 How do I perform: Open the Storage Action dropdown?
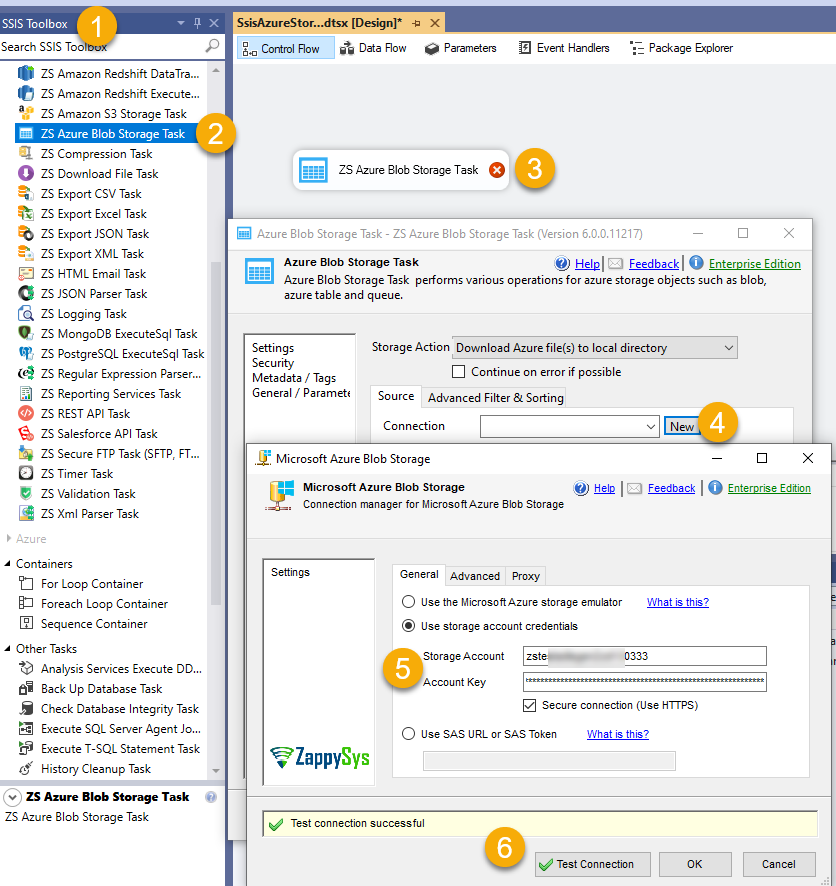pos(727,348)
